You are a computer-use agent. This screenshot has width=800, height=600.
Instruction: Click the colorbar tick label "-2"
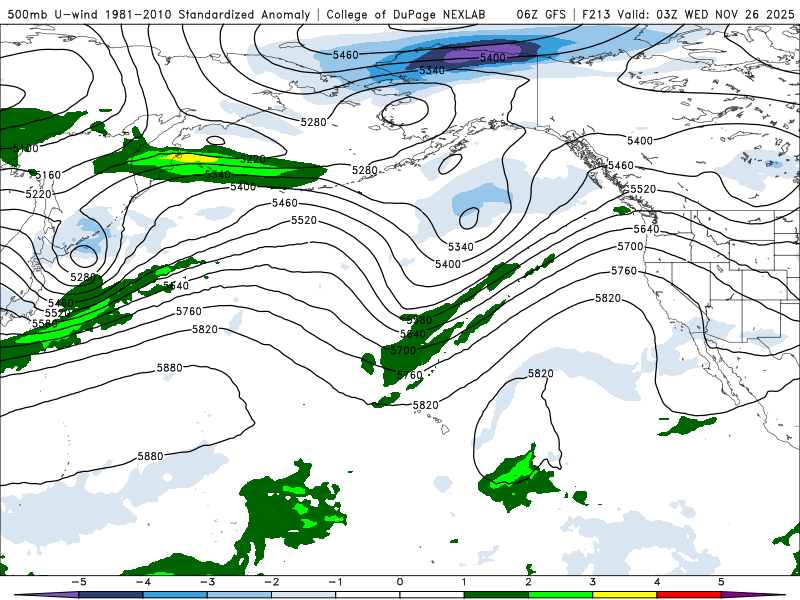(271, 582)
